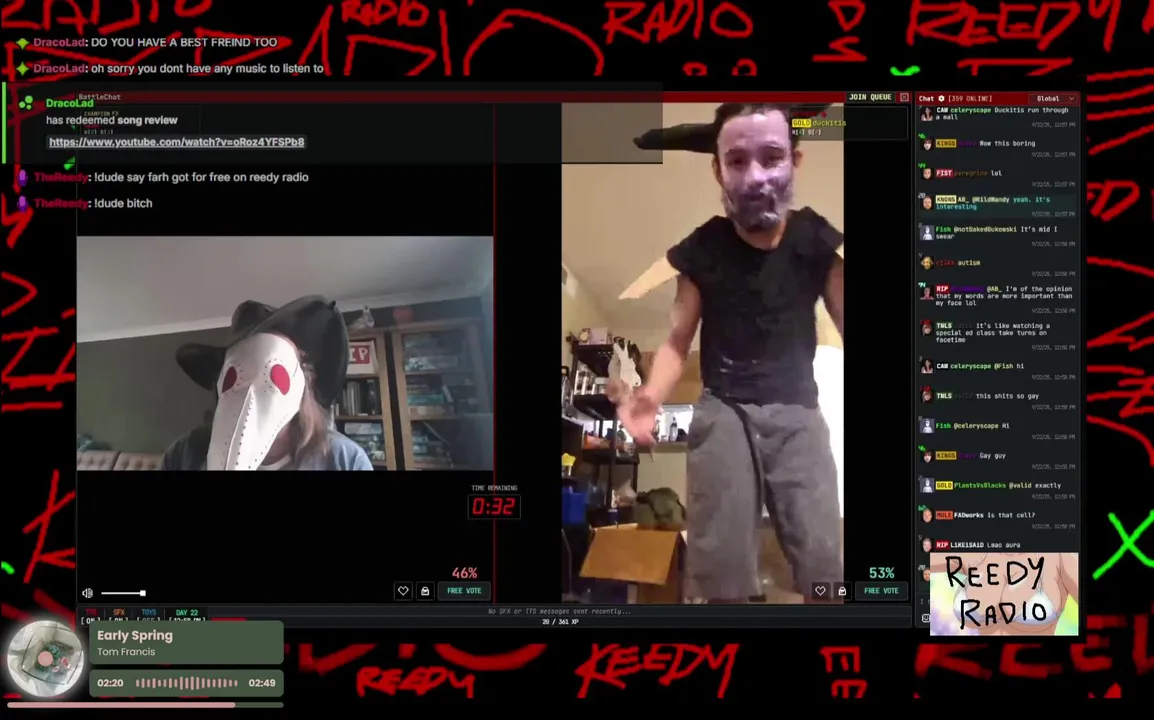The height and width of the screenshot is (720, 1154).
Task: Click LIKEISAID avatar in chat
Action: (x=927, y=545)
